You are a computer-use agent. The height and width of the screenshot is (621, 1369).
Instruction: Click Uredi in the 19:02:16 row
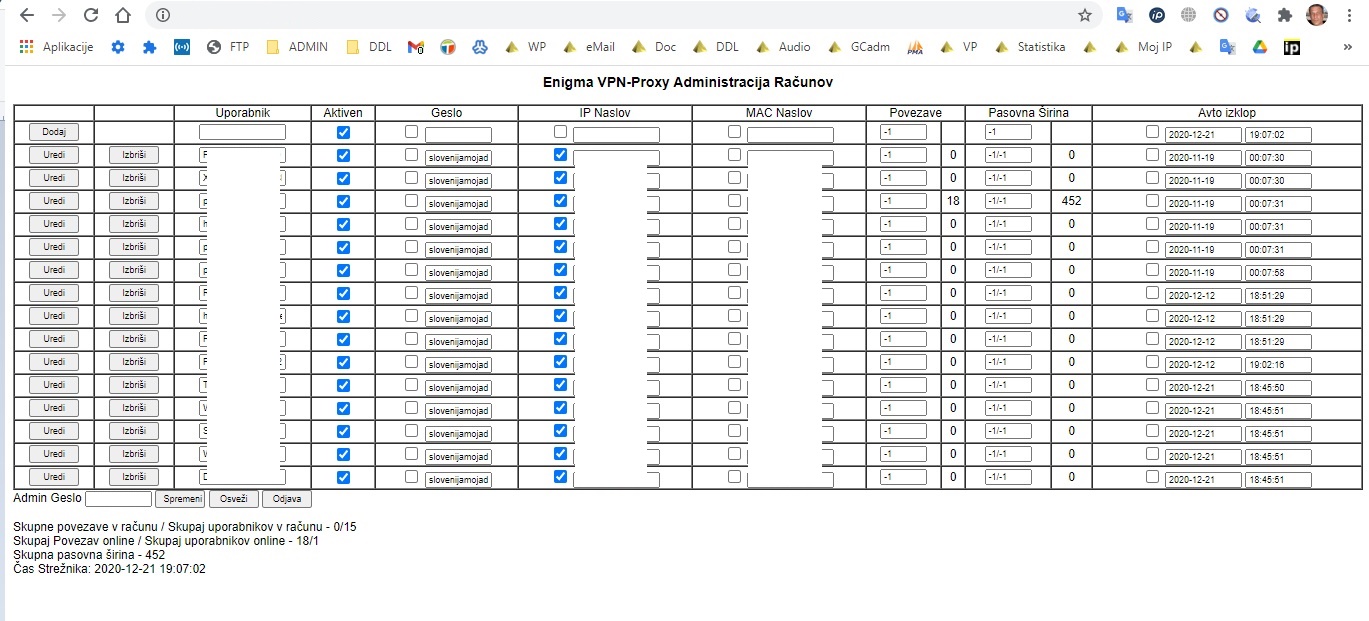[x=54, y=362]
